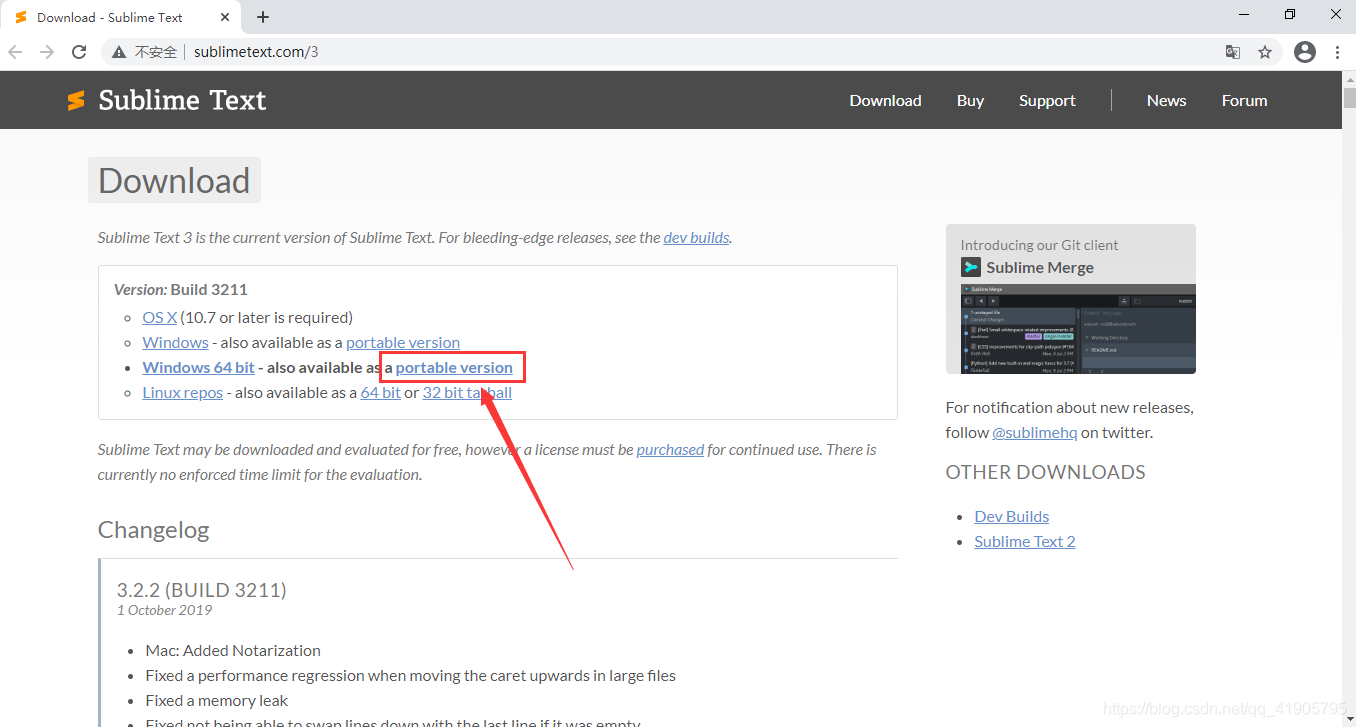Download the Windows 64 bit installer
Screen dimensions: 1356x727
coord(198,367)
